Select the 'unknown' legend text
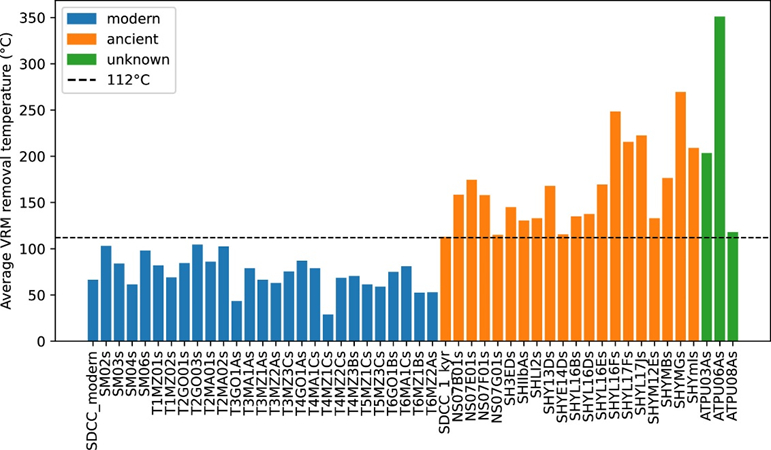This screenshot has width=771, height=450. coord(138,60)
